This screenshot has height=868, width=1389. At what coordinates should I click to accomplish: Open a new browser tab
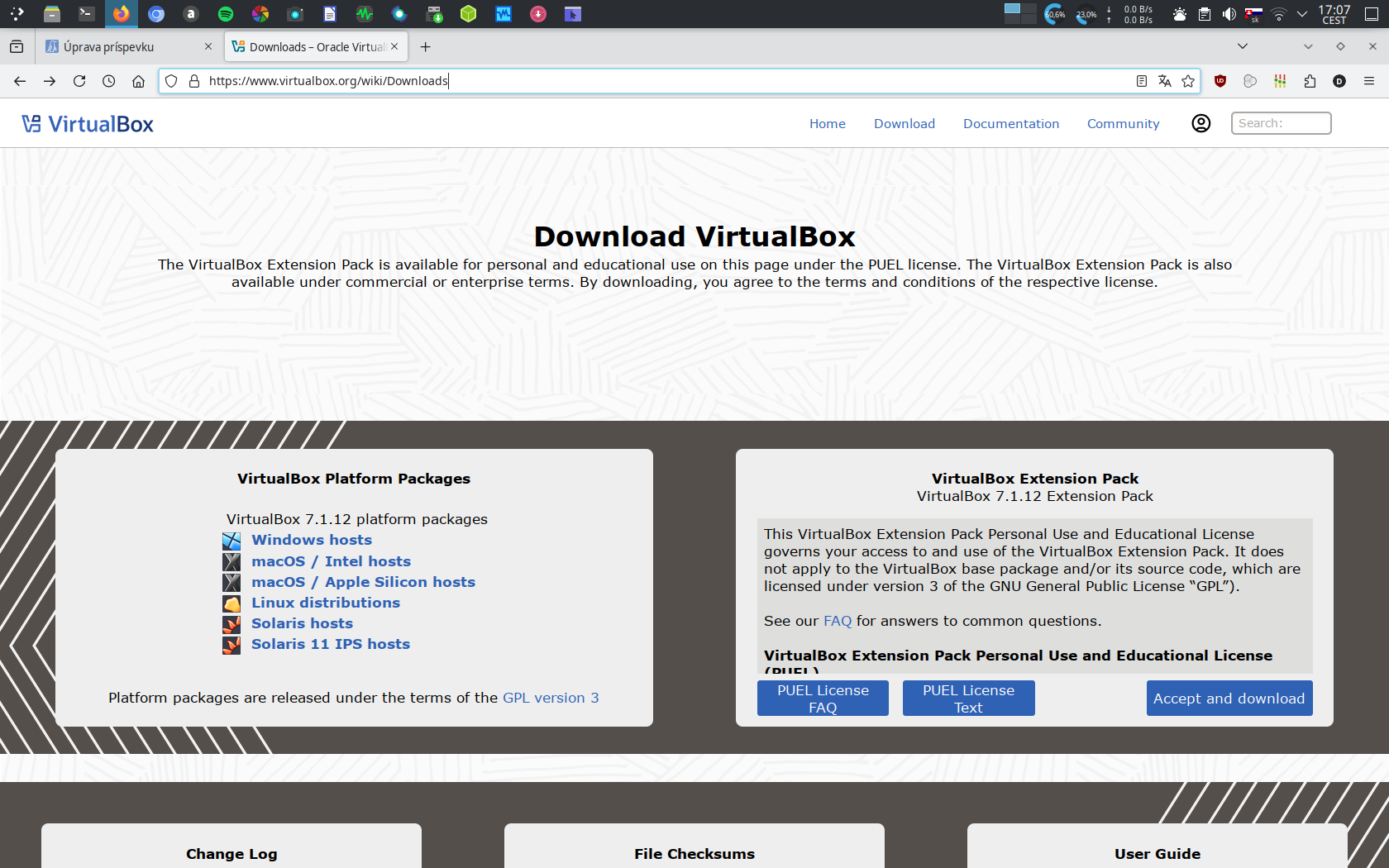[425, 47]
